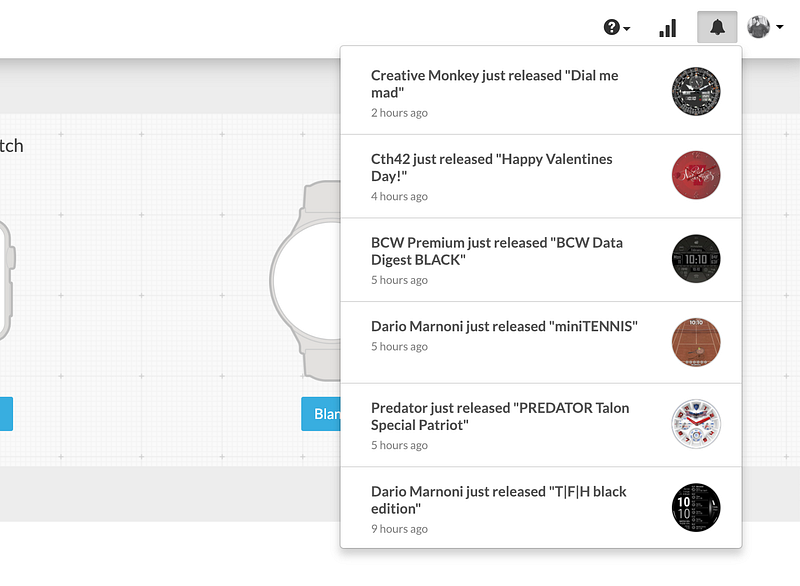Select the round blank watch template
Image resolution: width=800 pixels, height=586 pixels.
tap(305, 281)
